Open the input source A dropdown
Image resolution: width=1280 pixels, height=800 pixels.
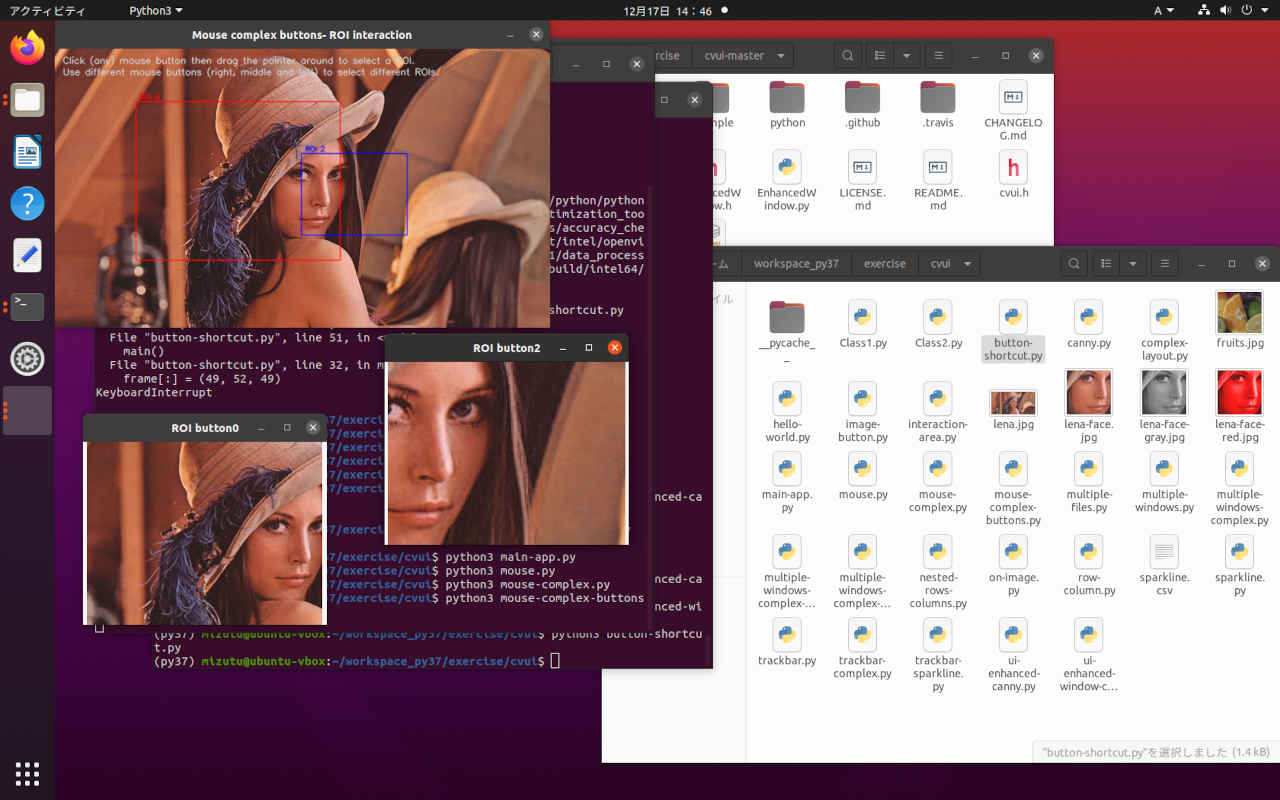click(x=1164, y=11)
